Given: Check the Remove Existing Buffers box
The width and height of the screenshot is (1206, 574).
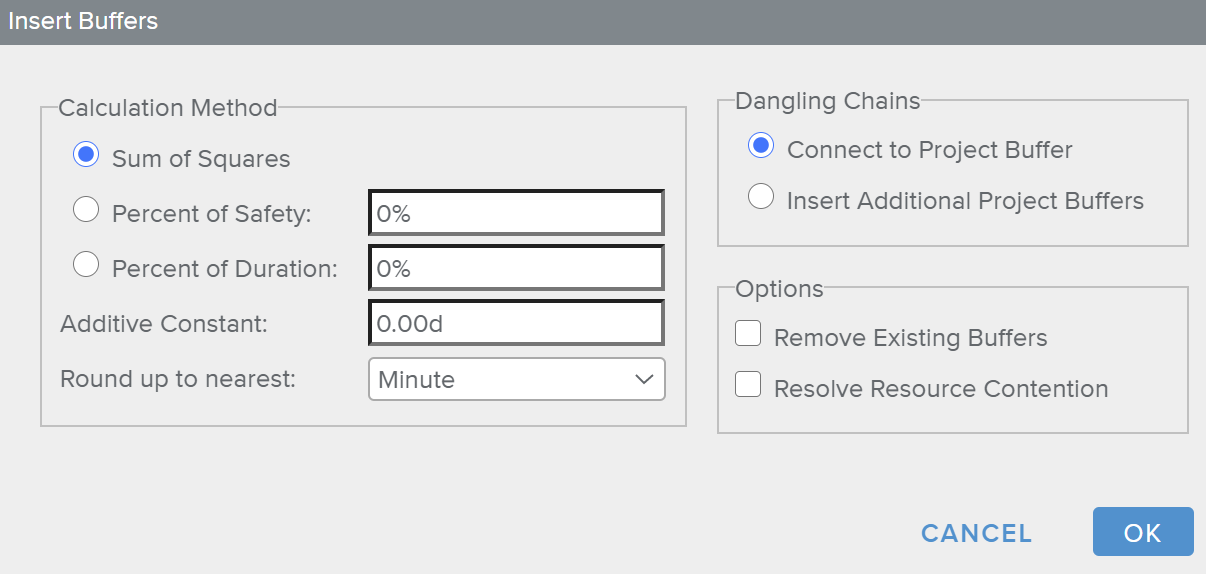Looking at the screenshot, I should 748,334.
